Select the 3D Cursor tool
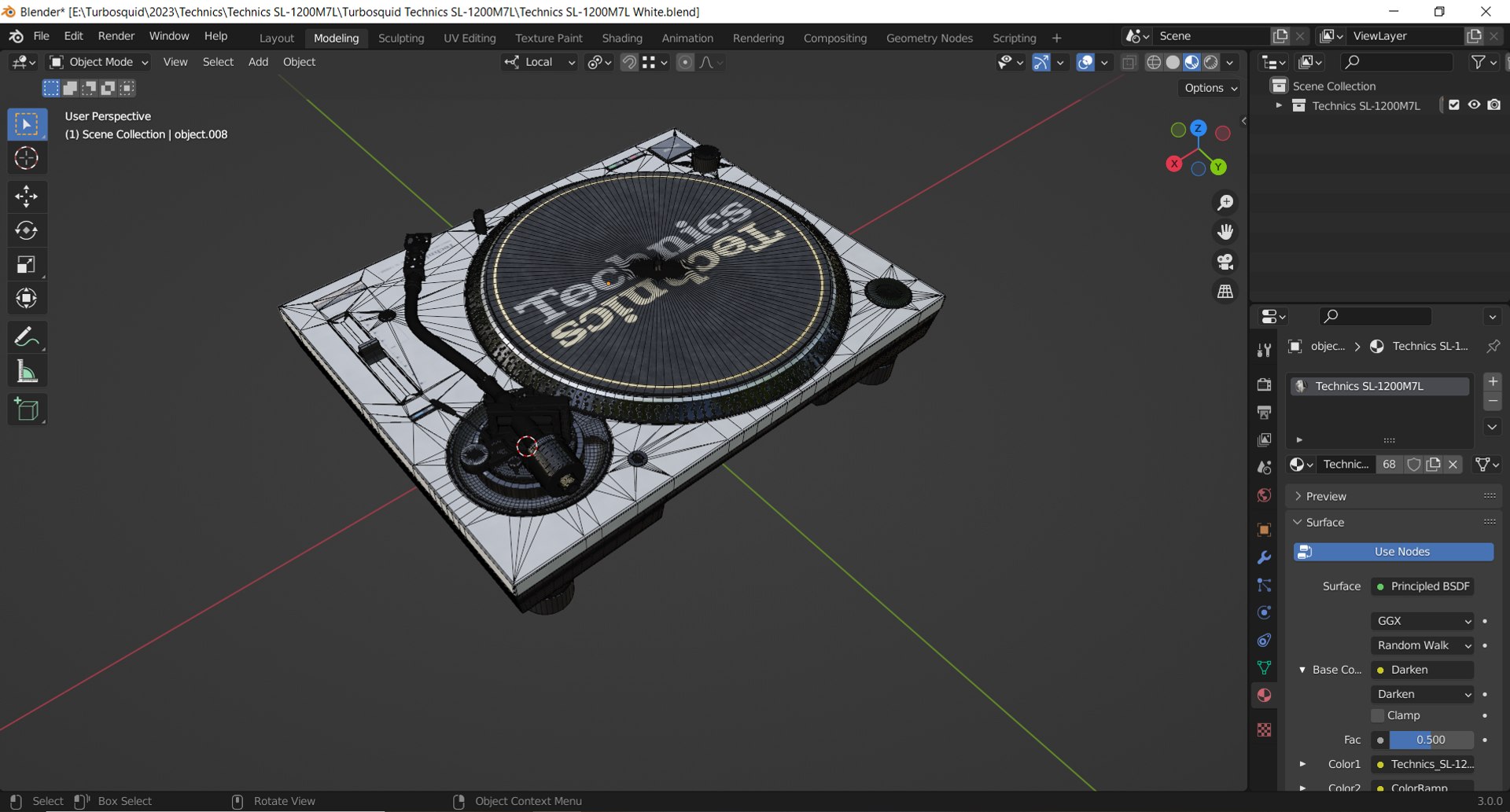1510x812 pixels. [27, 159]
